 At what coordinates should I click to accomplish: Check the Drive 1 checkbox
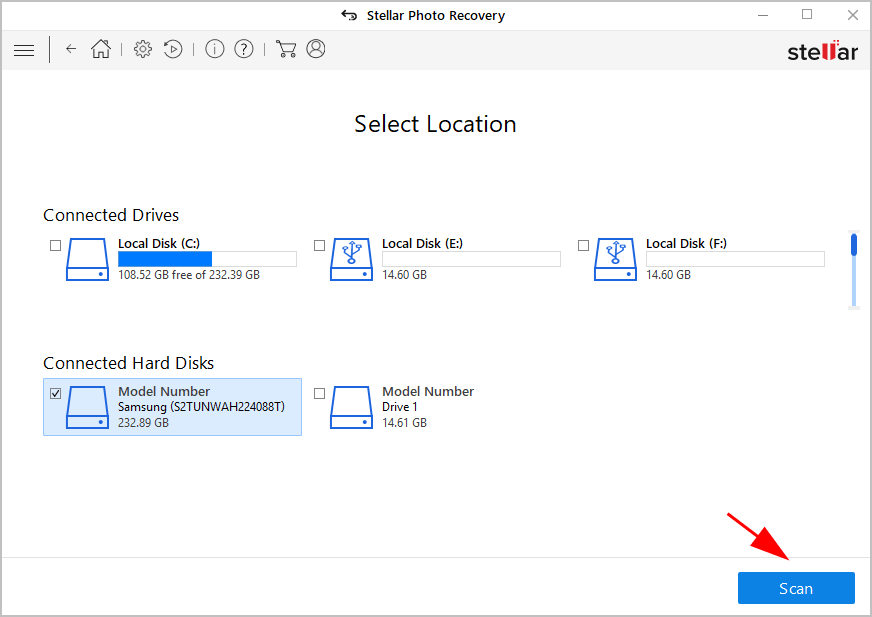(319, 393)
